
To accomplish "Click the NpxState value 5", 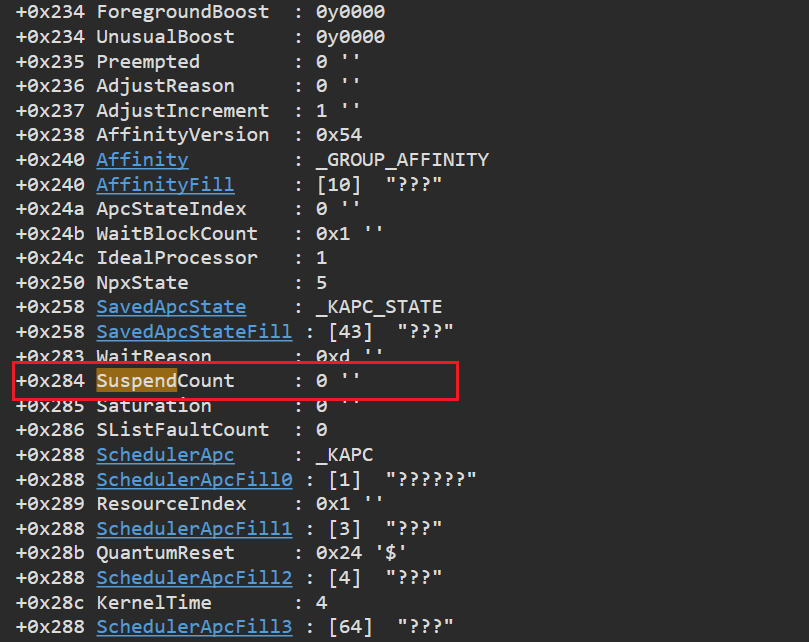I will pyautogui.click(x=321, y=282).
